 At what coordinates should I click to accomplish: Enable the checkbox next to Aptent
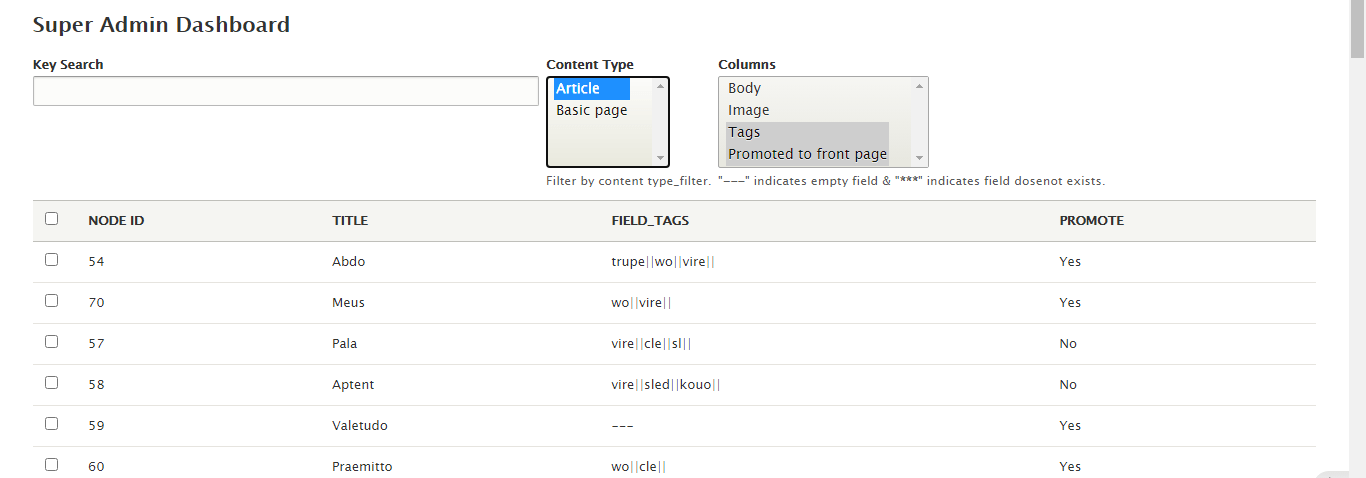click(52, 383)
